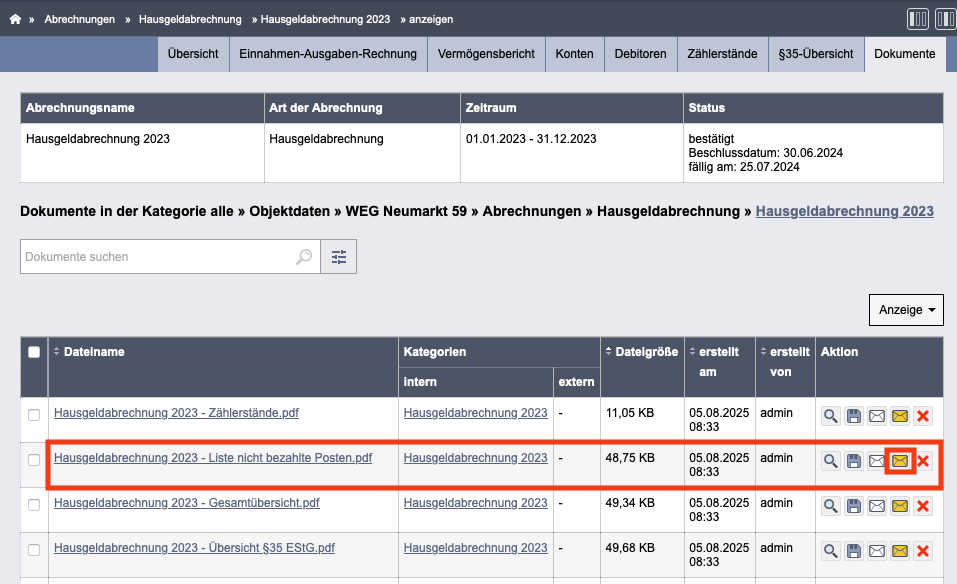
Task: Open the document search filter settings icon
Action: (x=339, y=257)
